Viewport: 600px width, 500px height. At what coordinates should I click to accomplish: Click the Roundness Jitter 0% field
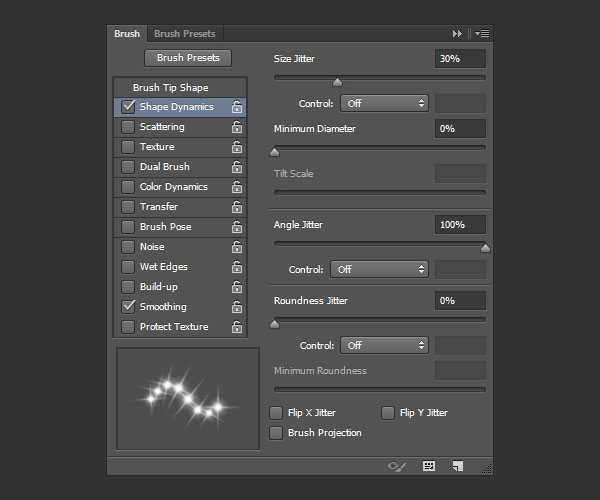click(x=460, y=301)
